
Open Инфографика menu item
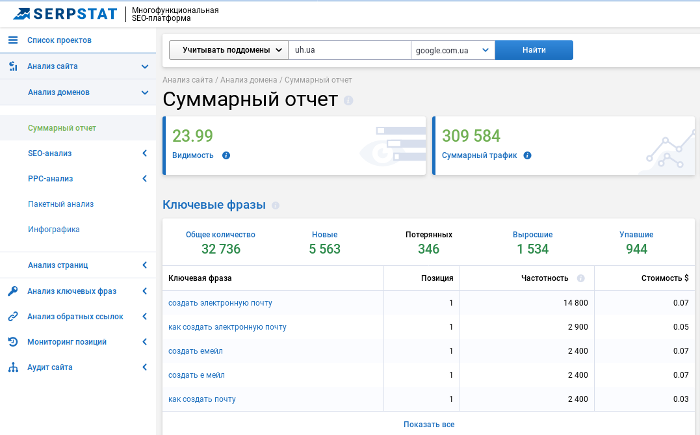click(x=54, y=229)
